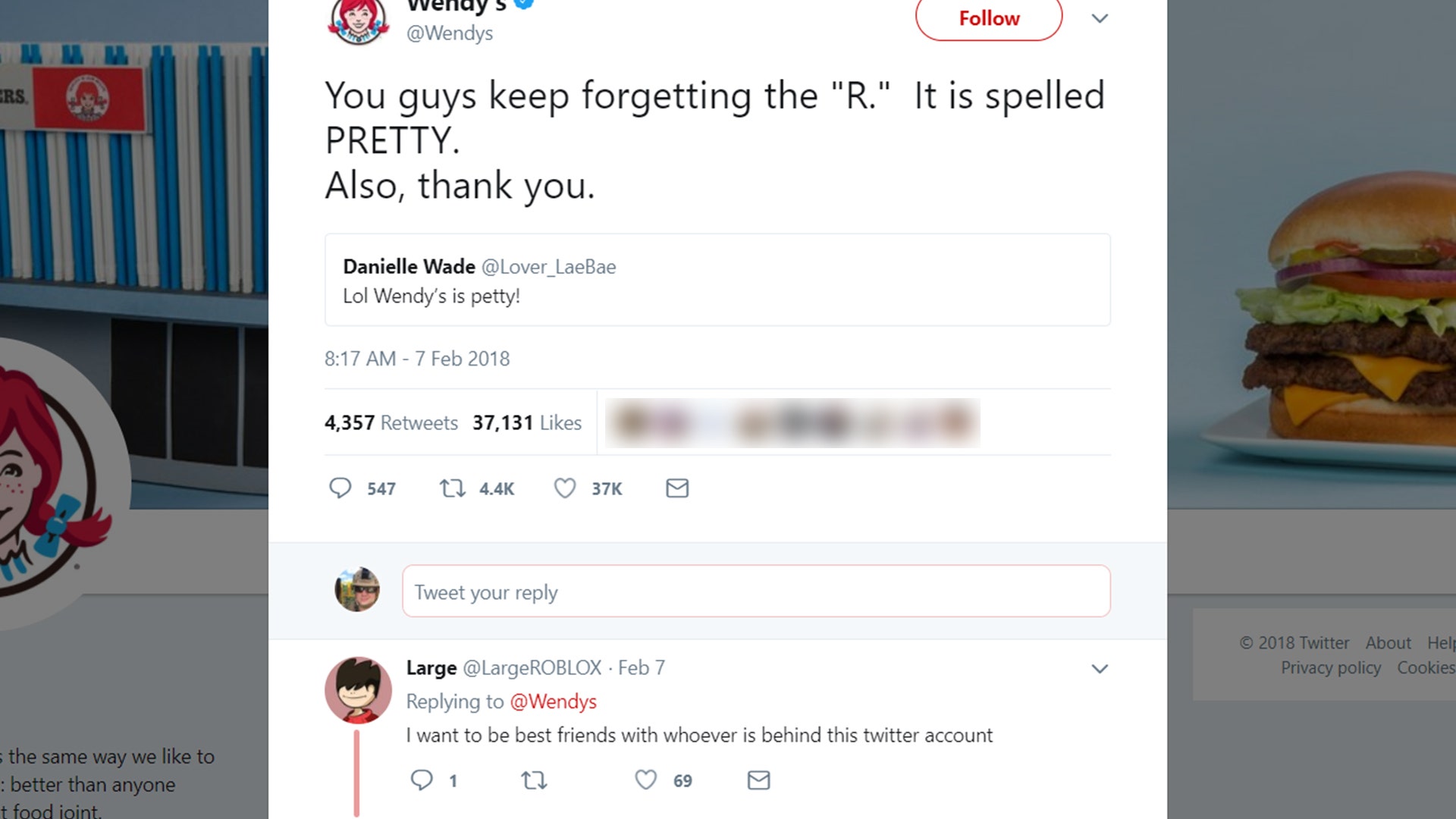Click the Tweet your reply field
The width and height of the screenshot is (1456, 819).
coord(756,591)
